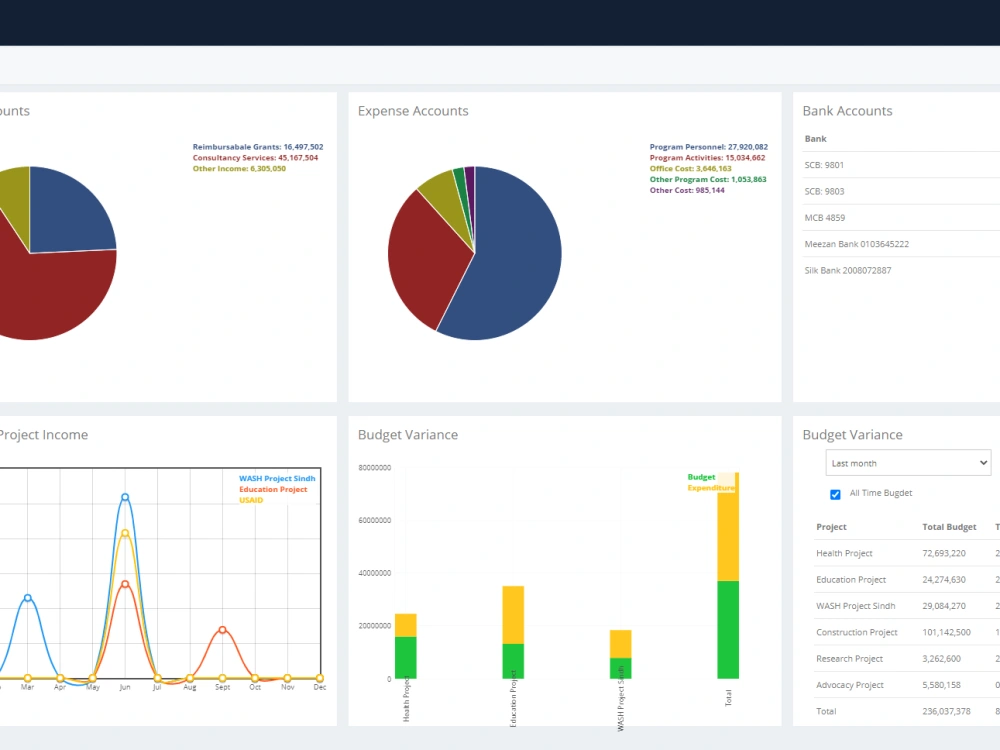1000x750 pixels.
Task: Click Office Cost legend entry
Action: [x=690, y=168]
